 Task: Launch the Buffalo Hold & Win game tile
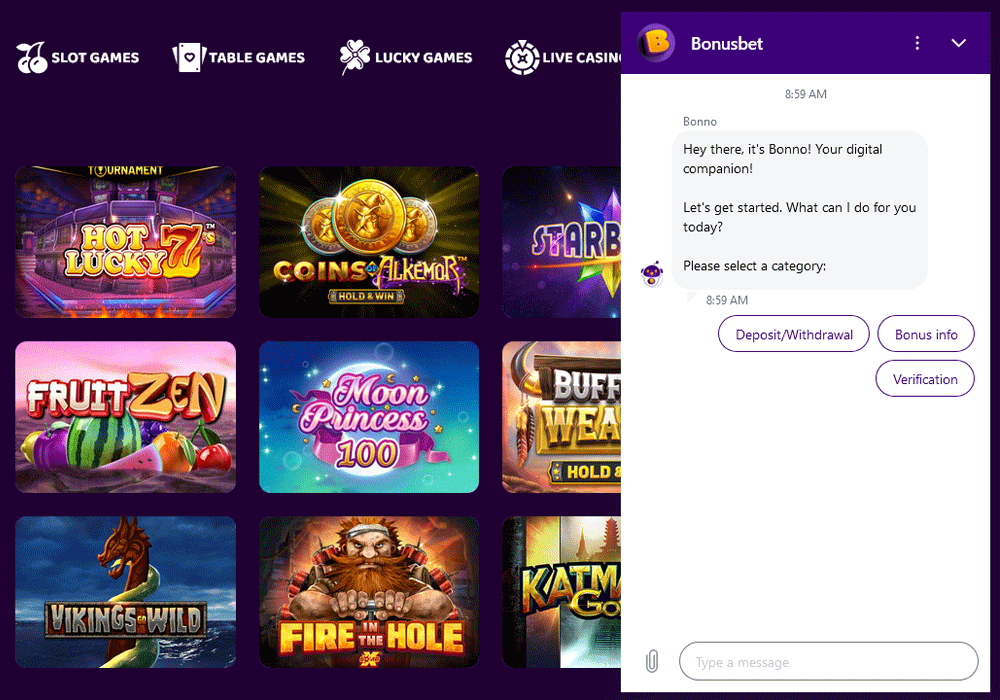click(562, 417)
